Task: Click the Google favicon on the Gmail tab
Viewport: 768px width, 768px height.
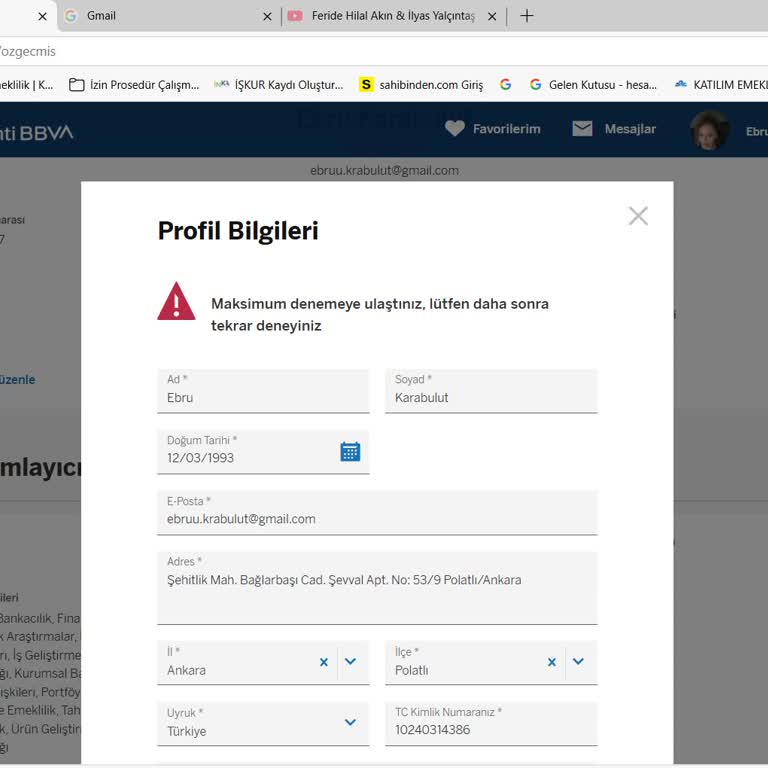Action: [x=71, y=16]
